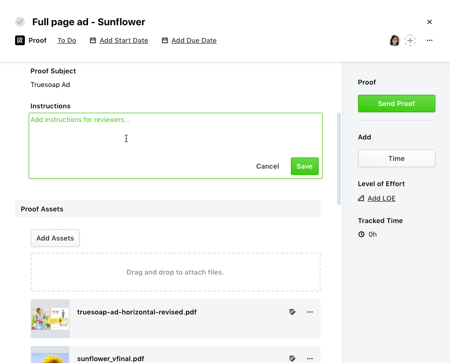Click the drag and drop attachment zone
The width and height of the screenshot is (450, 363).
point(175,272)
